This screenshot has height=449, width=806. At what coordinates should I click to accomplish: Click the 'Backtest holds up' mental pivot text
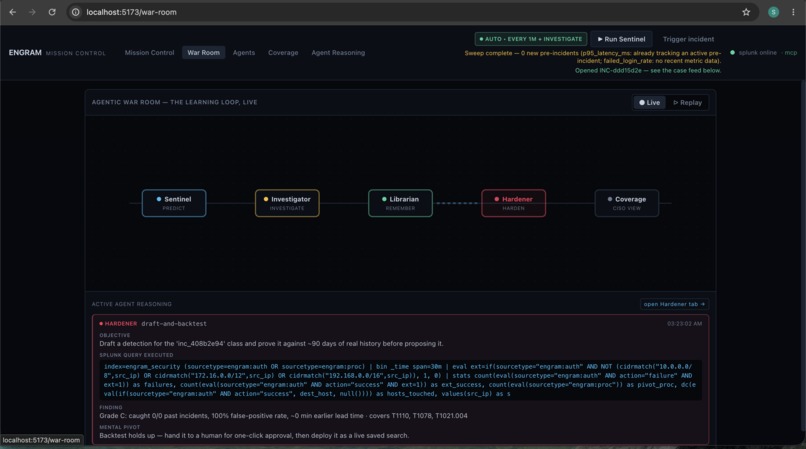[254, 435]
